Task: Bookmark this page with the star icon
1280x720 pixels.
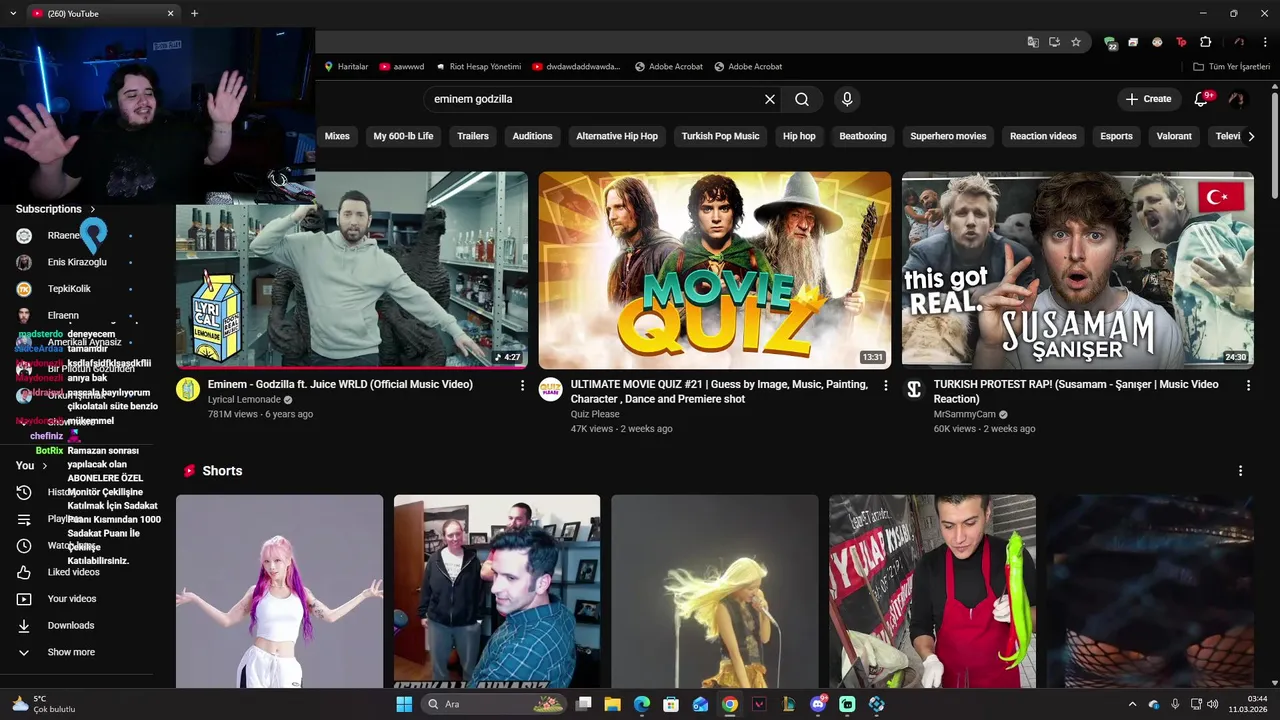Action: coord(1076,42)
